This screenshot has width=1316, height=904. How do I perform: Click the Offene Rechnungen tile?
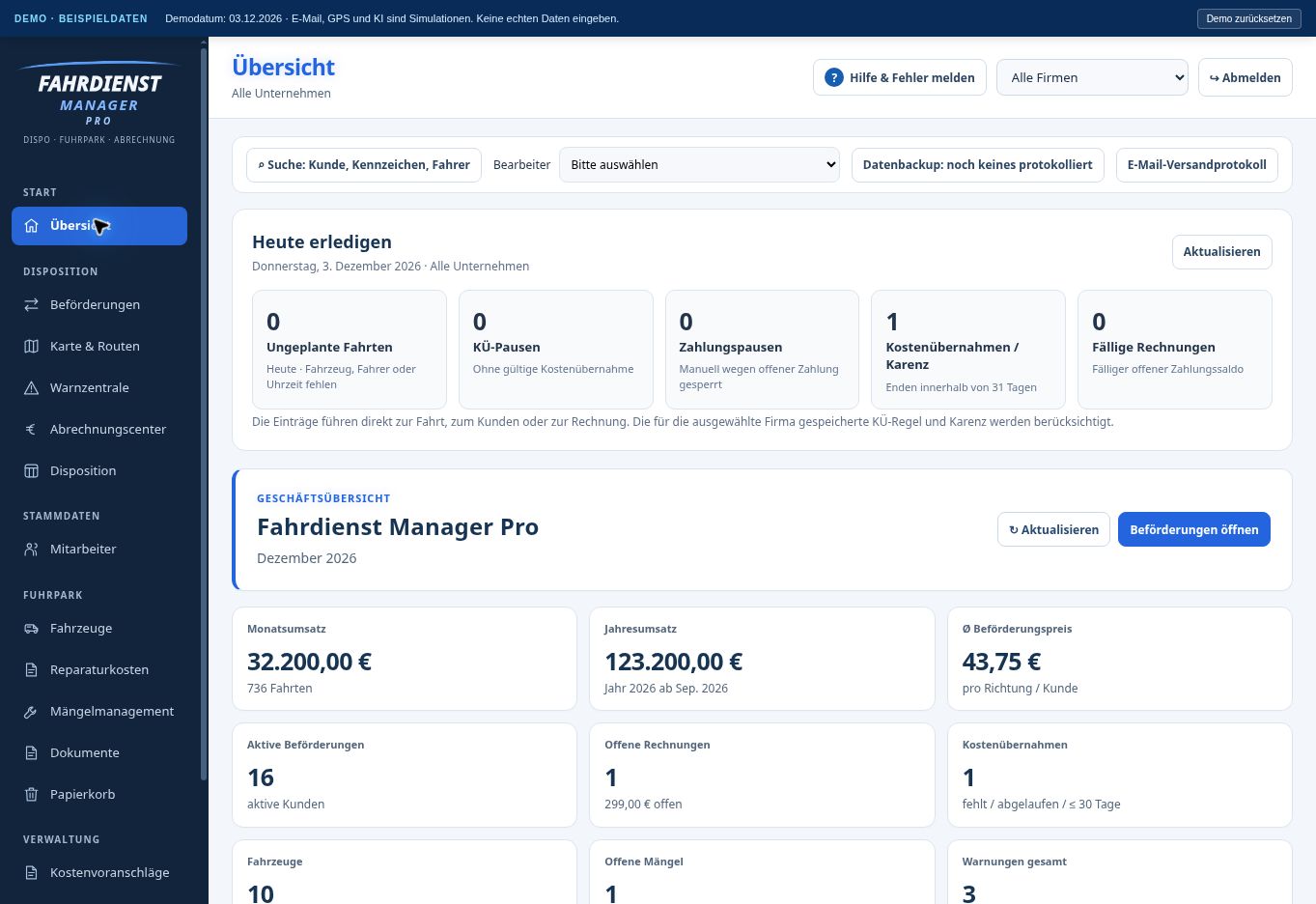coord(762,776)
